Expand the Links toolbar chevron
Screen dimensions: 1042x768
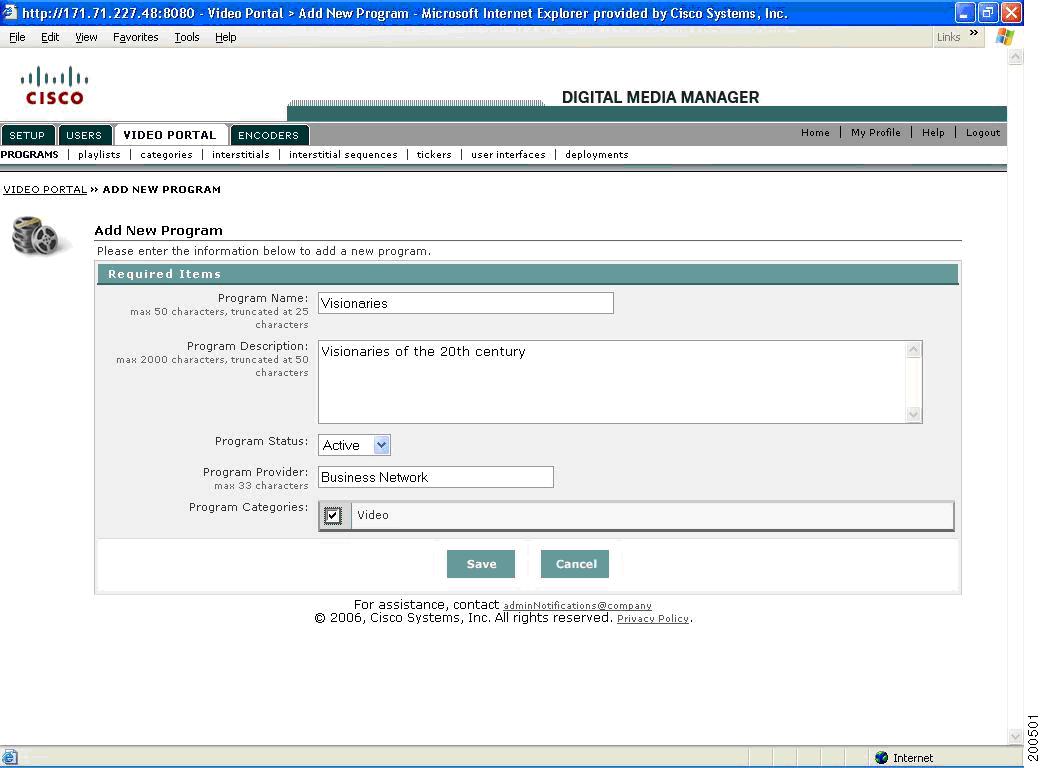click(974, 33)
